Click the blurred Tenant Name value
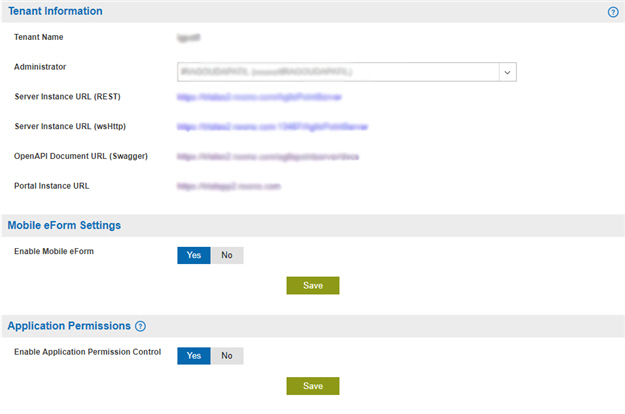This screenshot has height=414, width=625. click(189, 38)
